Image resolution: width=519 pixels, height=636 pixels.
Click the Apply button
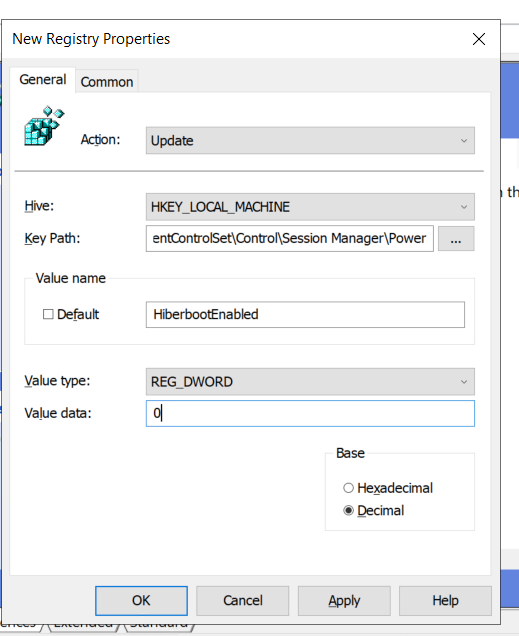[344, 601]
